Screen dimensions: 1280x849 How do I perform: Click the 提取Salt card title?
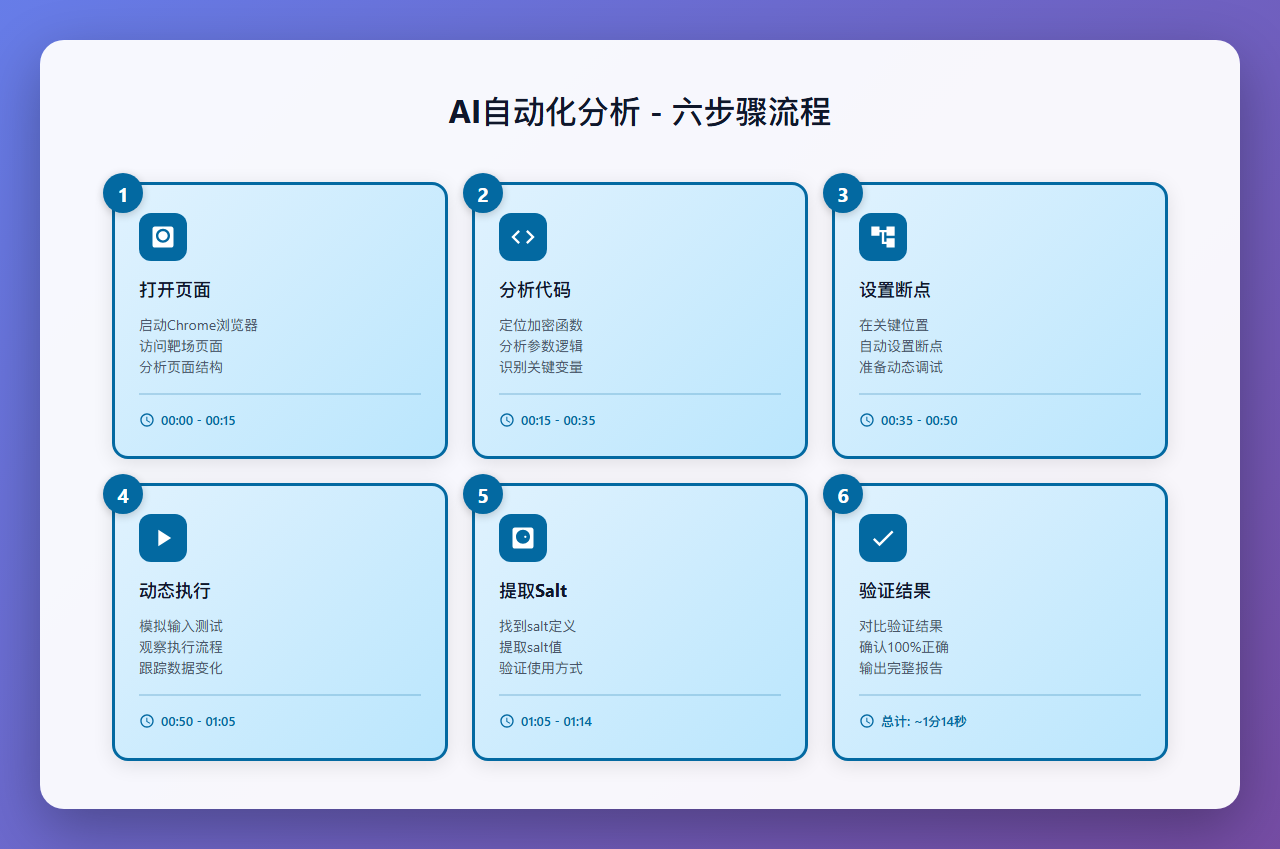(x=533, y=590)
